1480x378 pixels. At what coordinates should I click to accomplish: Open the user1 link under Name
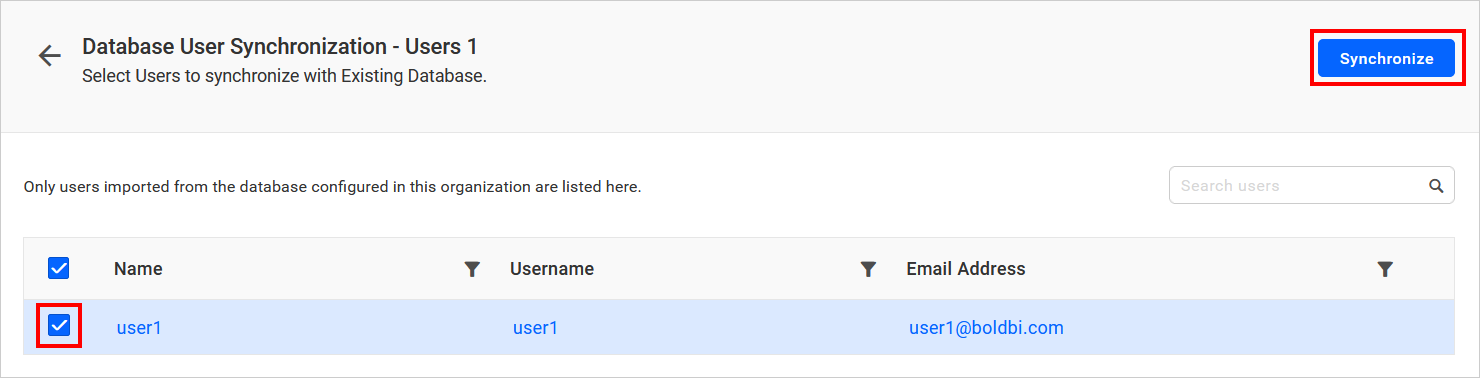pos(139,327)
